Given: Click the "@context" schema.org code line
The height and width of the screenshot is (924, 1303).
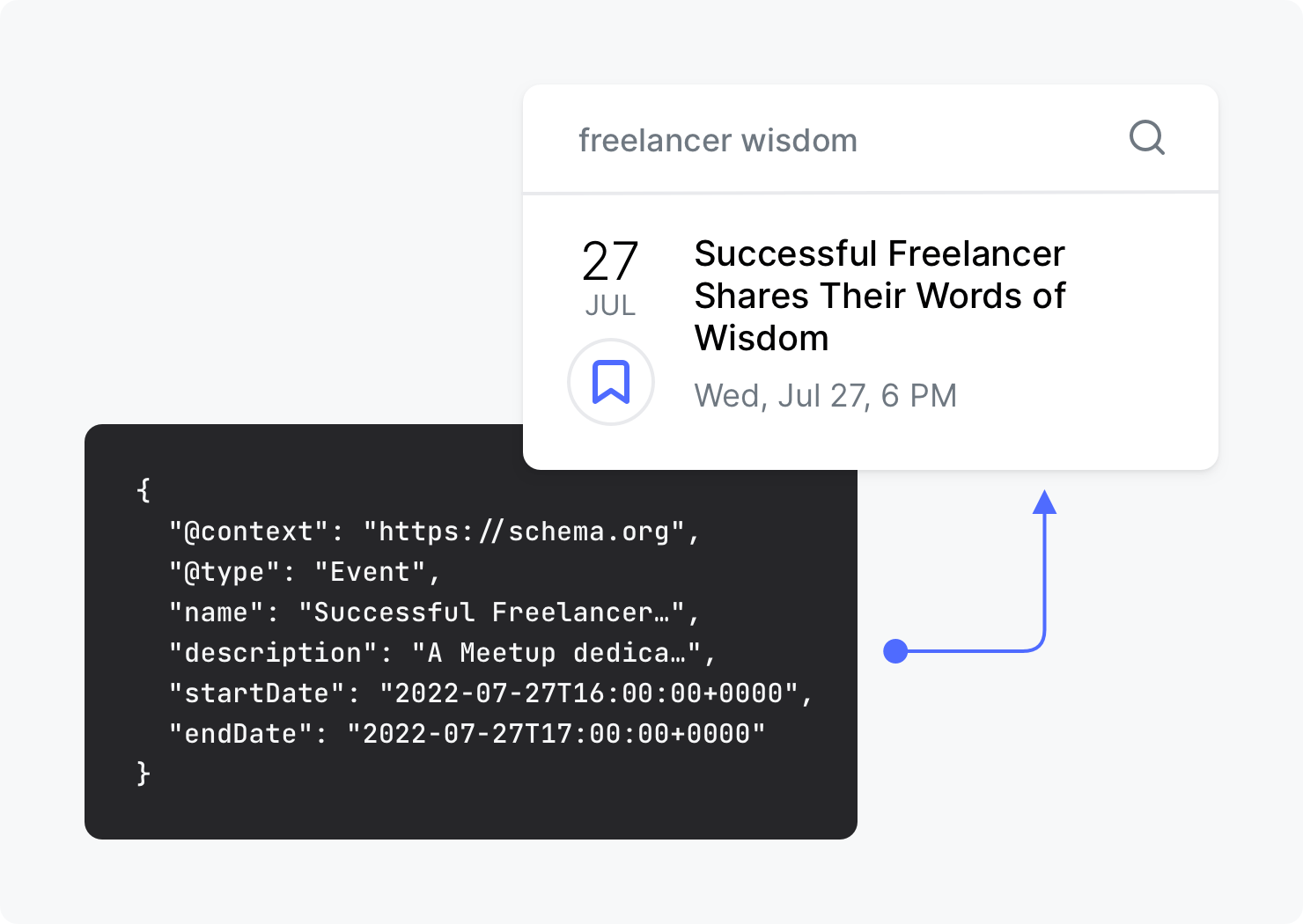Looking at the screenshot, I should pos(434,532).
